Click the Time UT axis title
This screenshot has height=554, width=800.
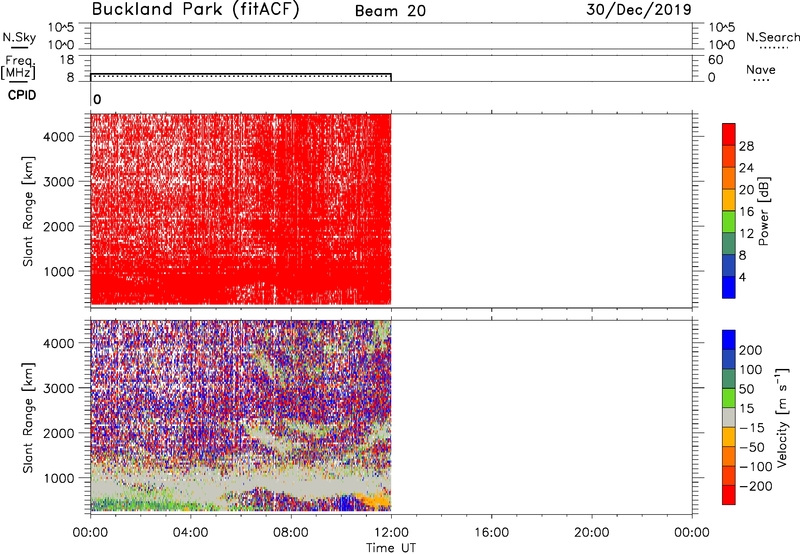[391, 547]
